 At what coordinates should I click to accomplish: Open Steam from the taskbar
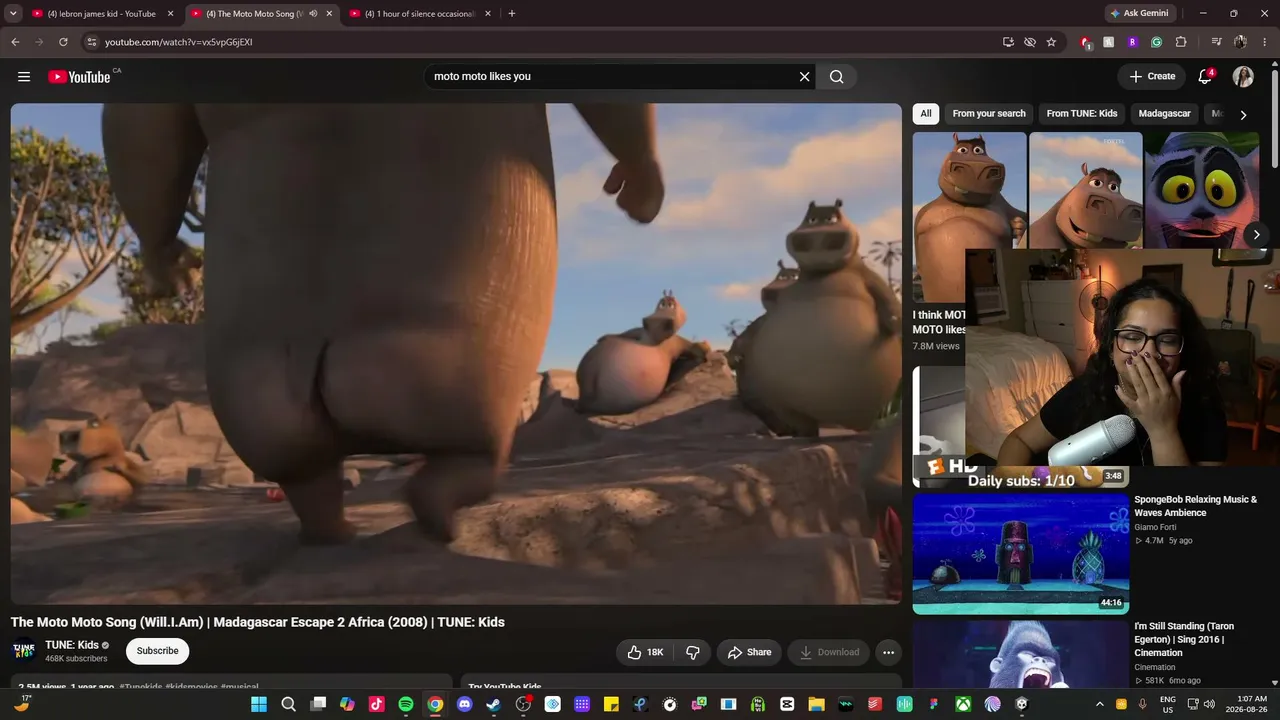tap(494, 704)
